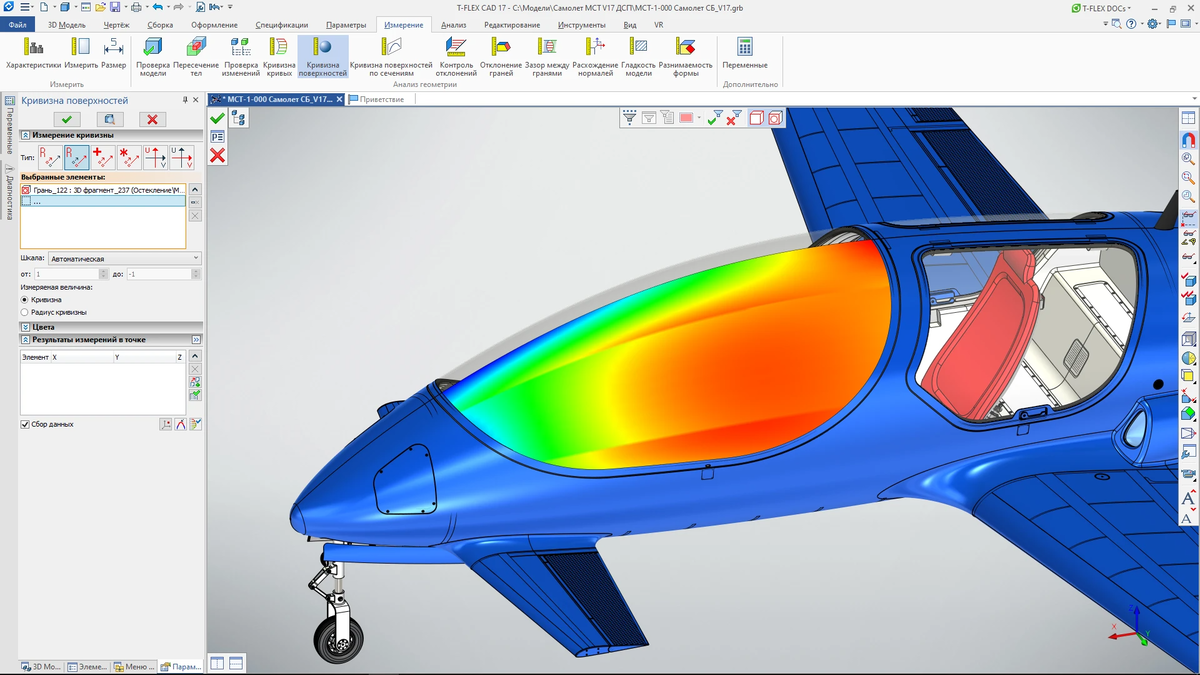Viewport: 1200px width, 675px height.
Task: Cancel with red X button in panel
Action: point(152,119)
